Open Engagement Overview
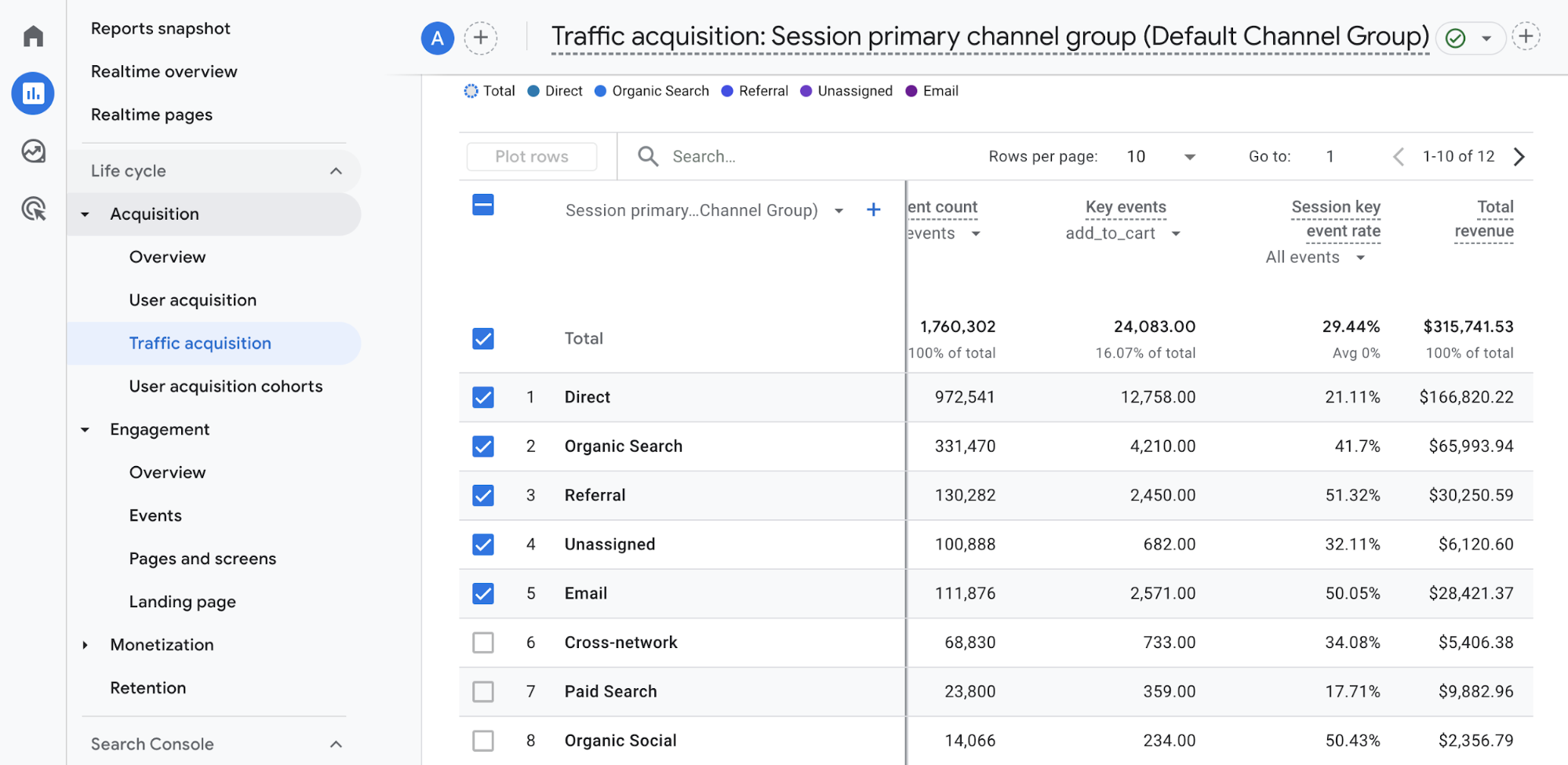Viewport: 1568px width, 765px height. coord(167,472)
